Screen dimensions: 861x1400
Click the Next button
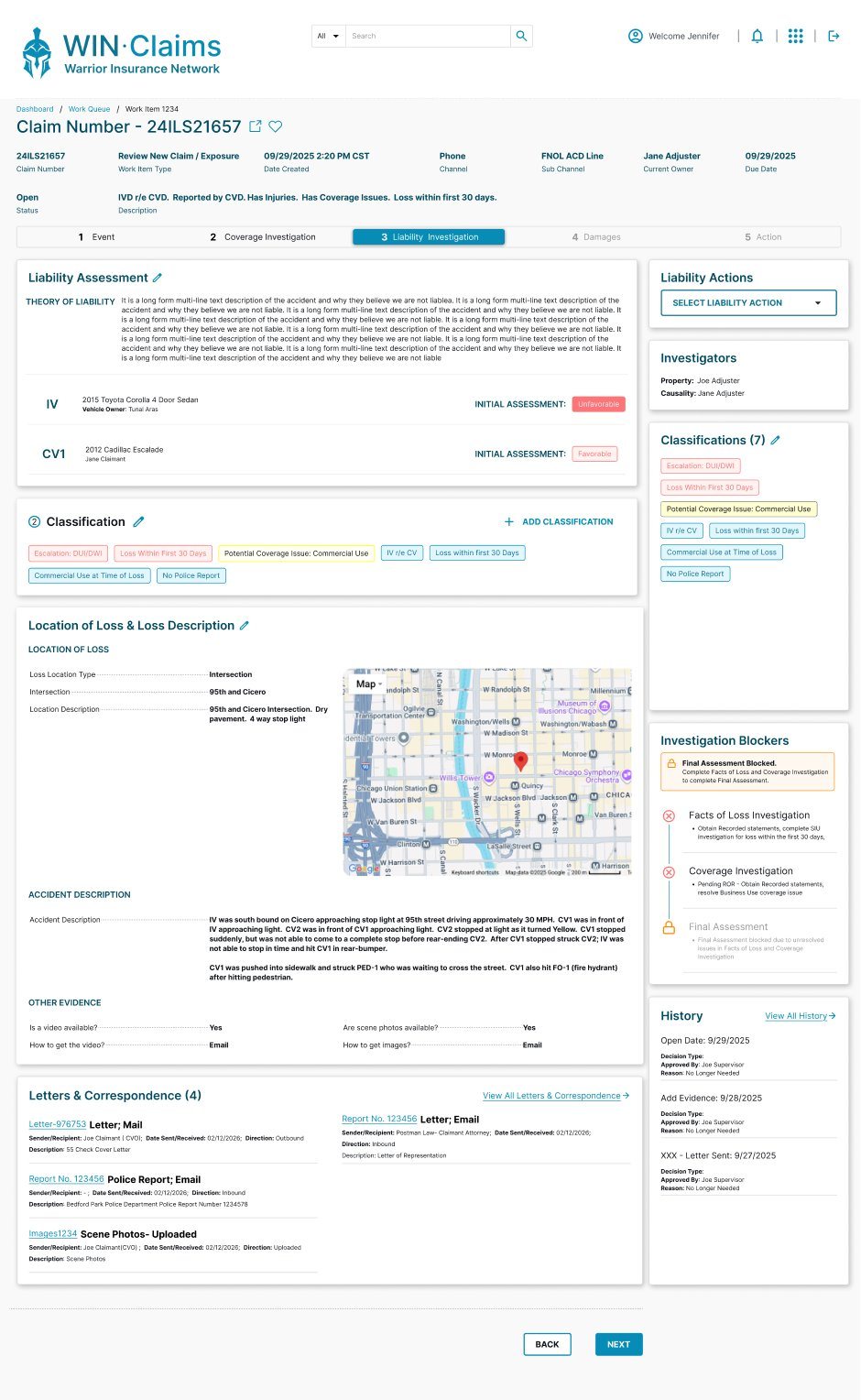(618, 1344)
